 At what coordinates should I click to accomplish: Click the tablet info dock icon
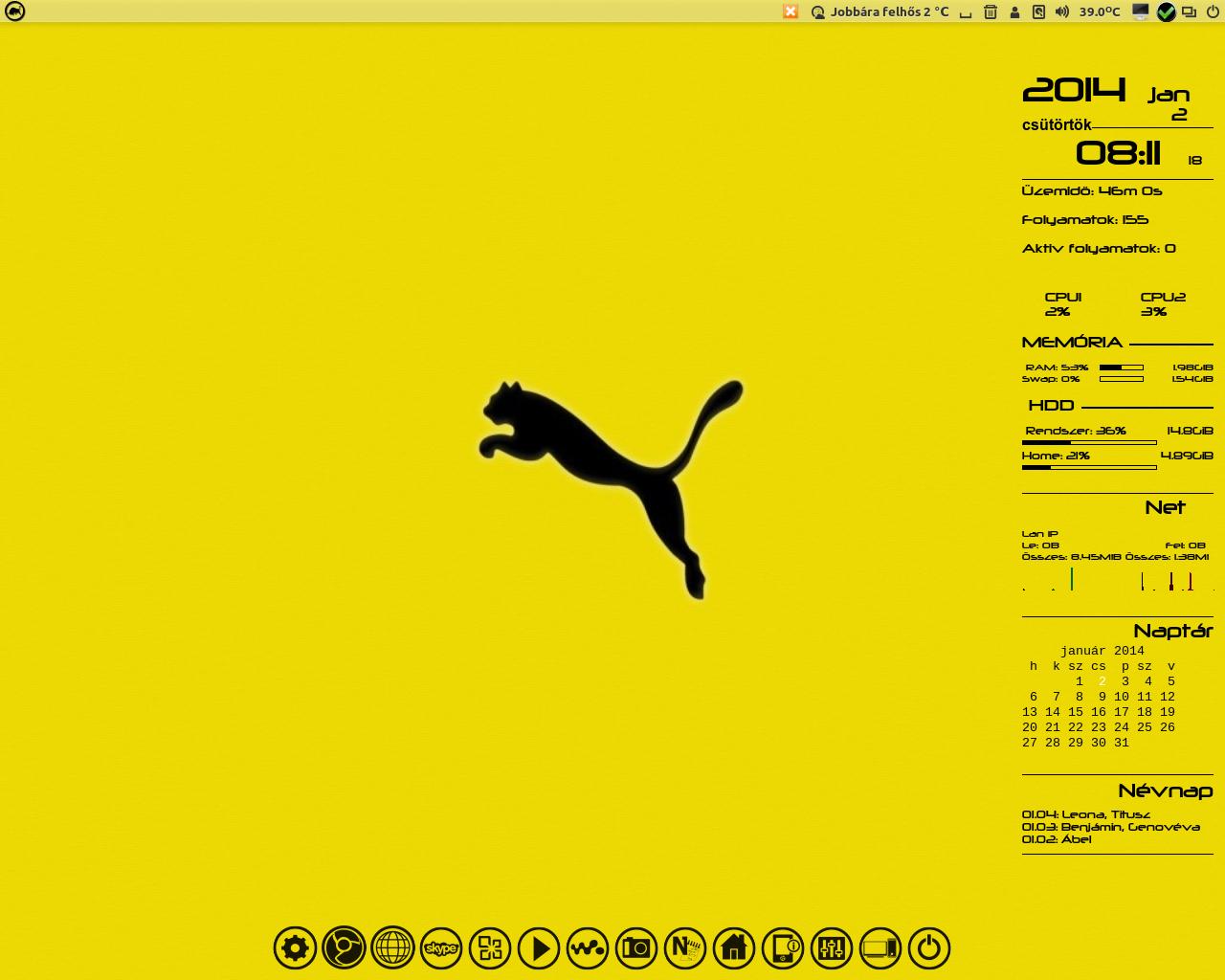(x=783, y=948)
